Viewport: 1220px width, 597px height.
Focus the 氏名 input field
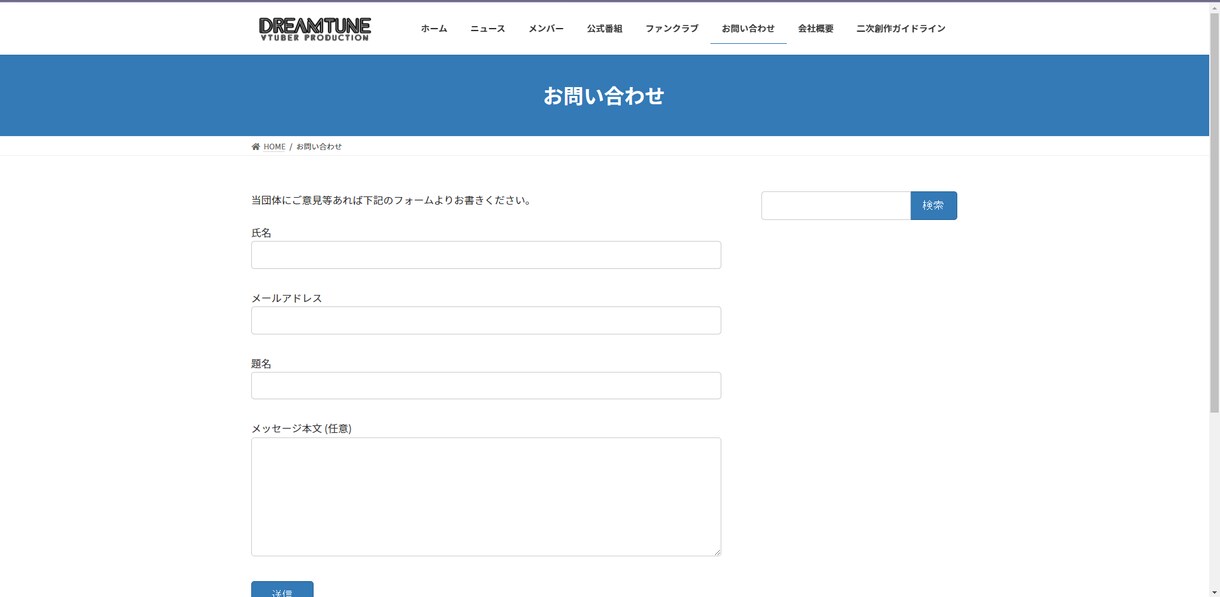486,255
